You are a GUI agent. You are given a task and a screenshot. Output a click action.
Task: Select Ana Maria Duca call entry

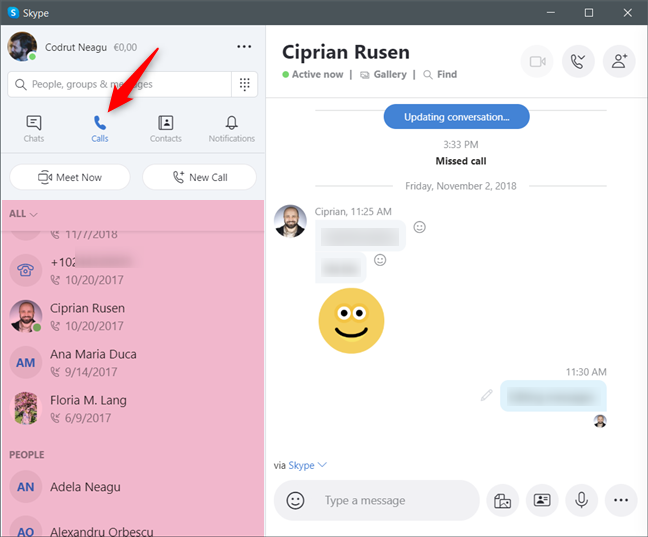click(x=132, y=363)
